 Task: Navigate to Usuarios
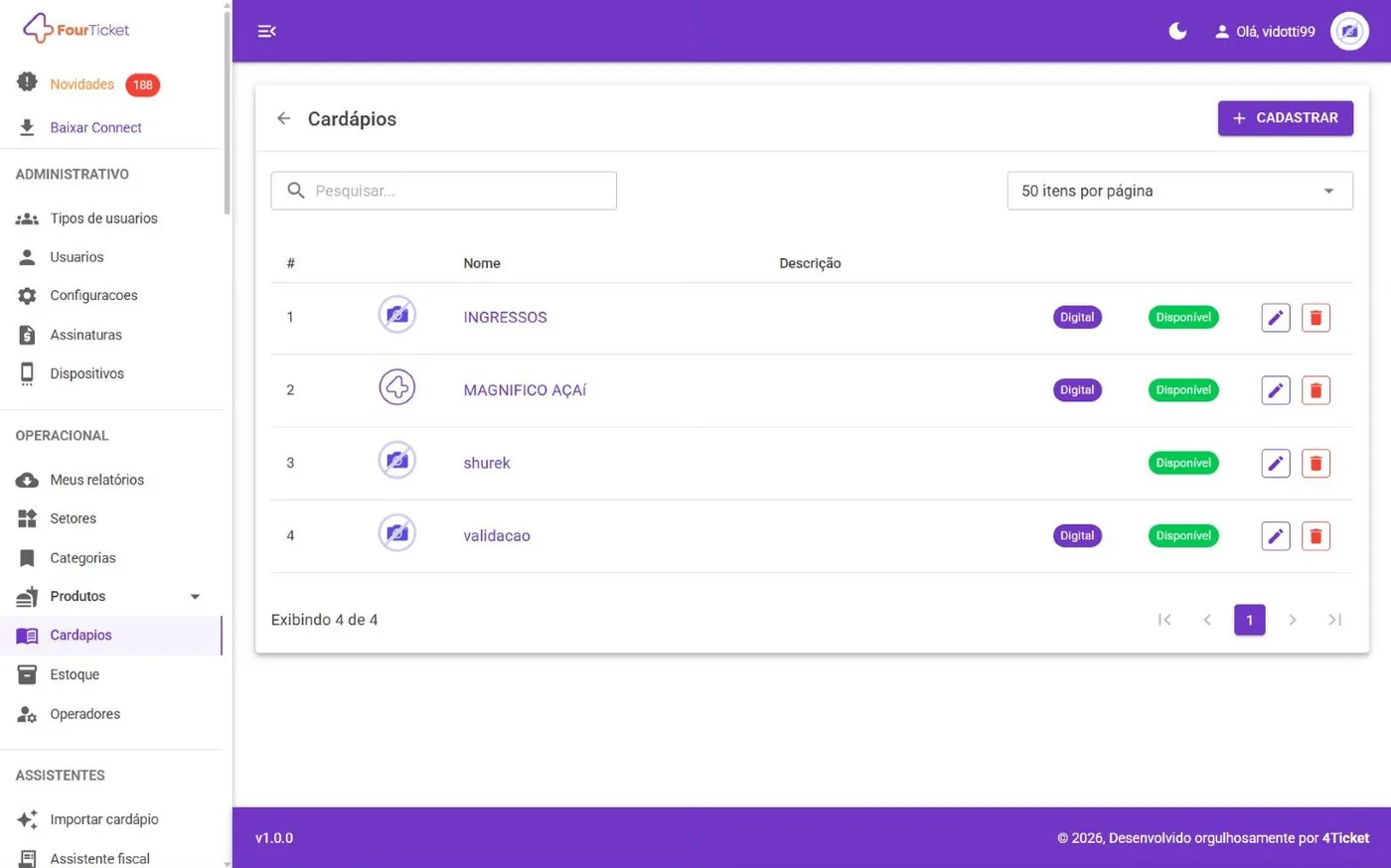point(77,257)
